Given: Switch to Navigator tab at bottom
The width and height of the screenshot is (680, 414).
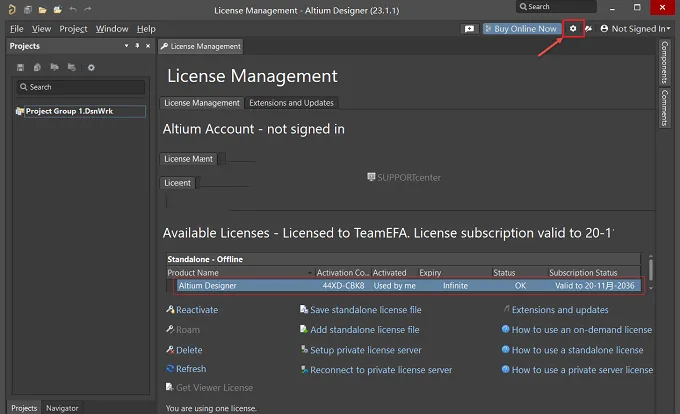Looking at the screenshot, I should click(62, 408).
